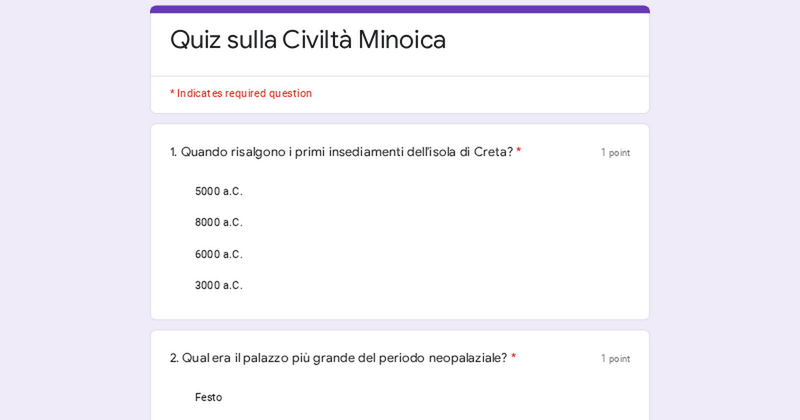Click the word "neopalaziale" in question 2
Viewport: 800px width, 420px height.
pos(467,358)
